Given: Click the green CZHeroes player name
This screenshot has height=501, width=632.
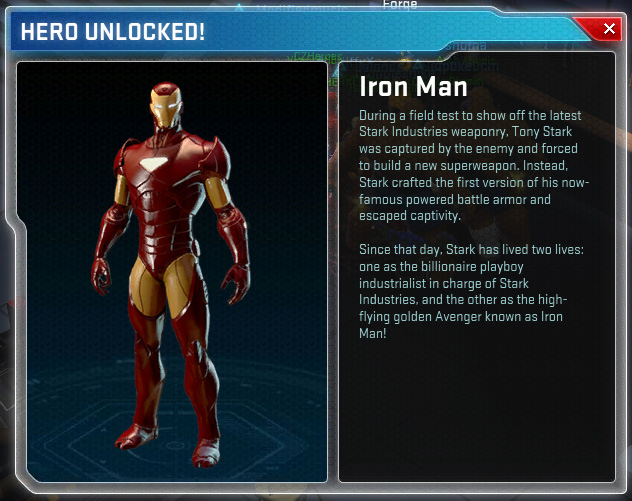Looking at the screenshot, I should tap(318, 56).
